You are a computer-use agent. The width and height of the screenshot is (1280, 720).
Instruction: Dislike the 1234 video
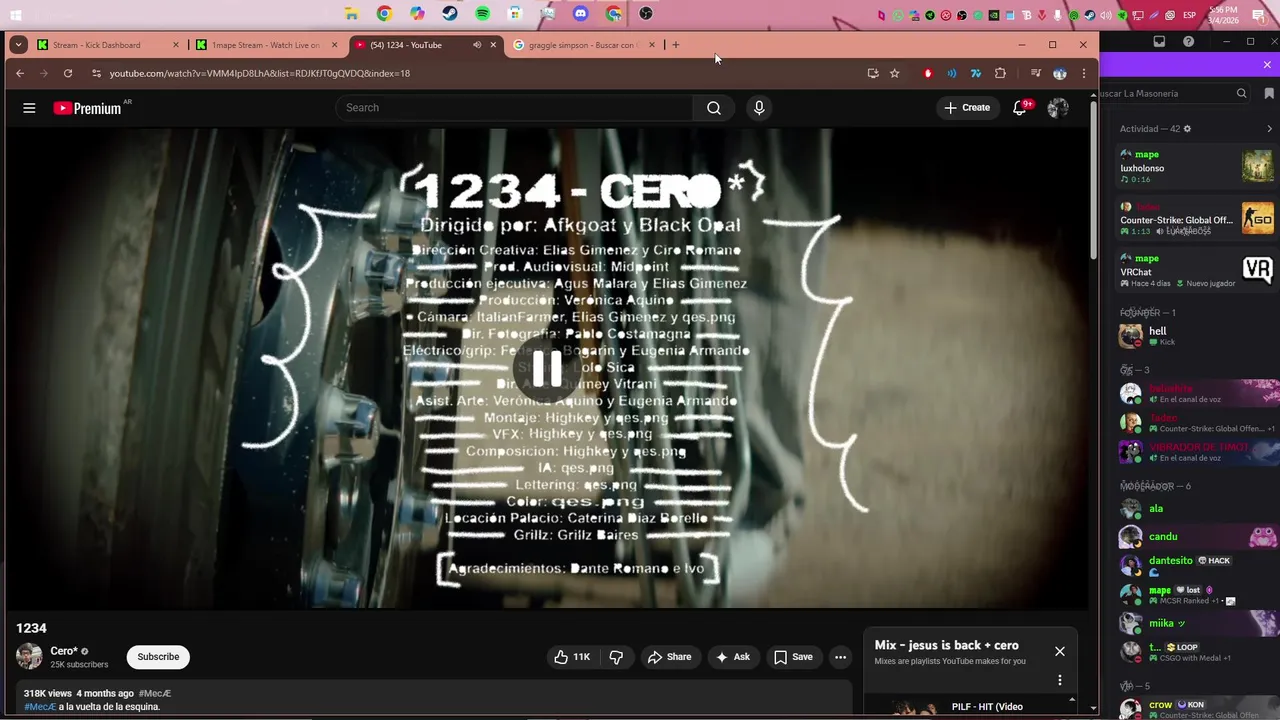(616, 657)
